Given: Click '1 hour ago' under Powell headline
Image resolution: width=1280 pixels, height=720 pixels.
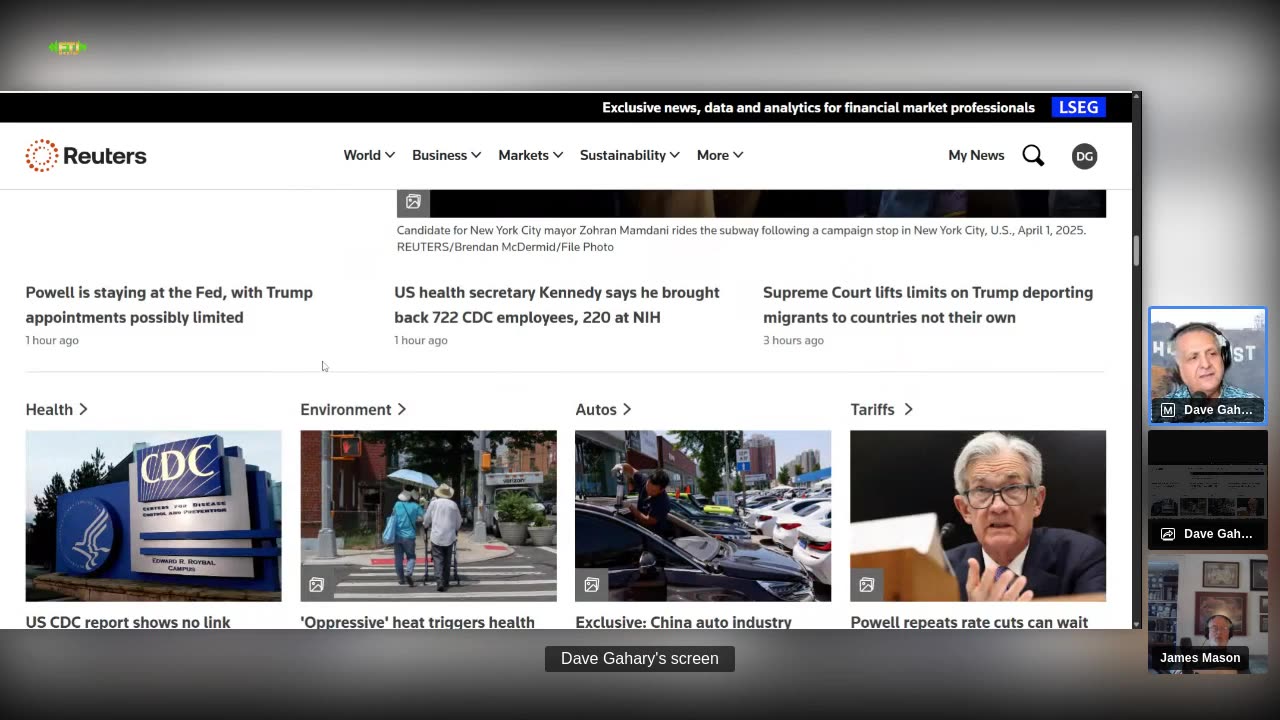Looking at the screenshot, I should click(52, 340).
